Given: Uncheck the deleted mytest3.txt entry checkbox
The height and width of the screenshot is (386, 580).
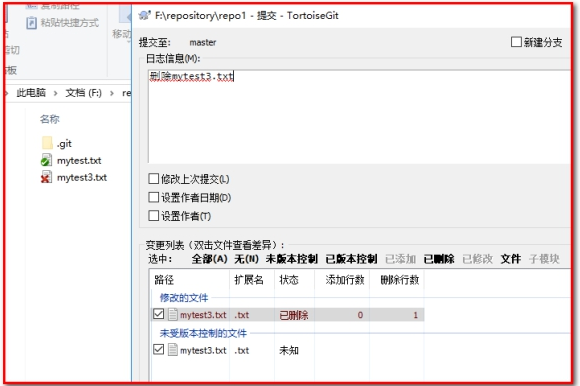Looking at the screenshot, I should [x=158, y=314].
